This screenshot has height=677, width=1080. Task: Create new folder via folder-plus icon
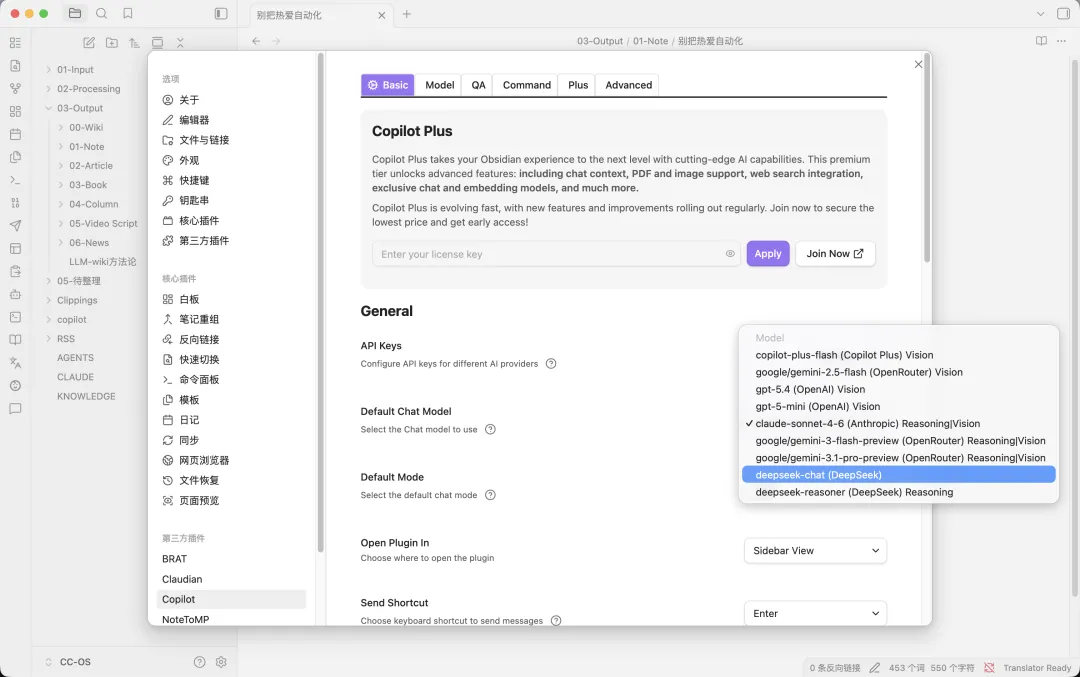pyautogui.click(x=111, y=43)
